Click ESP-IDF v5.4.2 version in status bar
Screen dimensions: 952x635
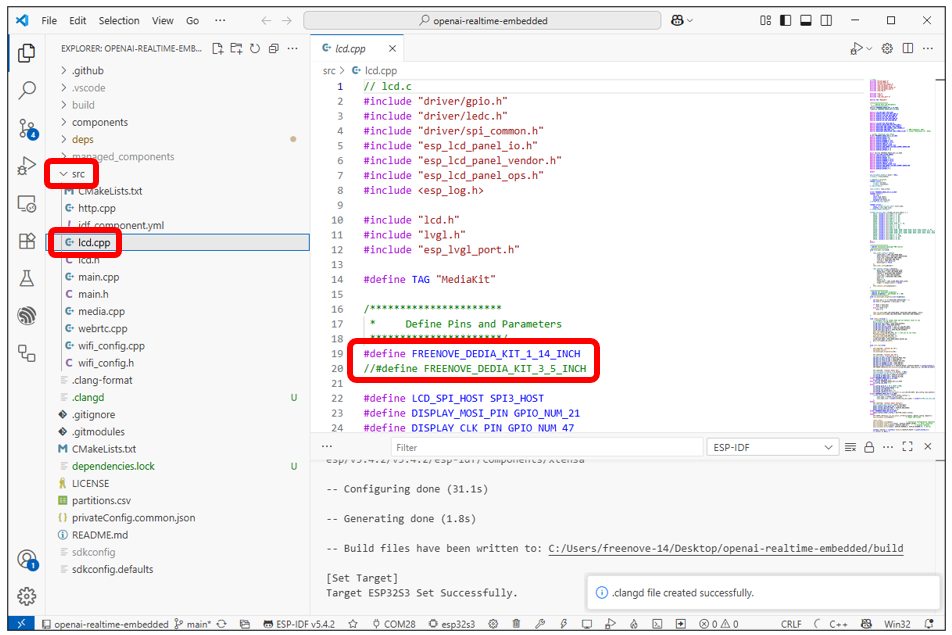click(299, 624)
